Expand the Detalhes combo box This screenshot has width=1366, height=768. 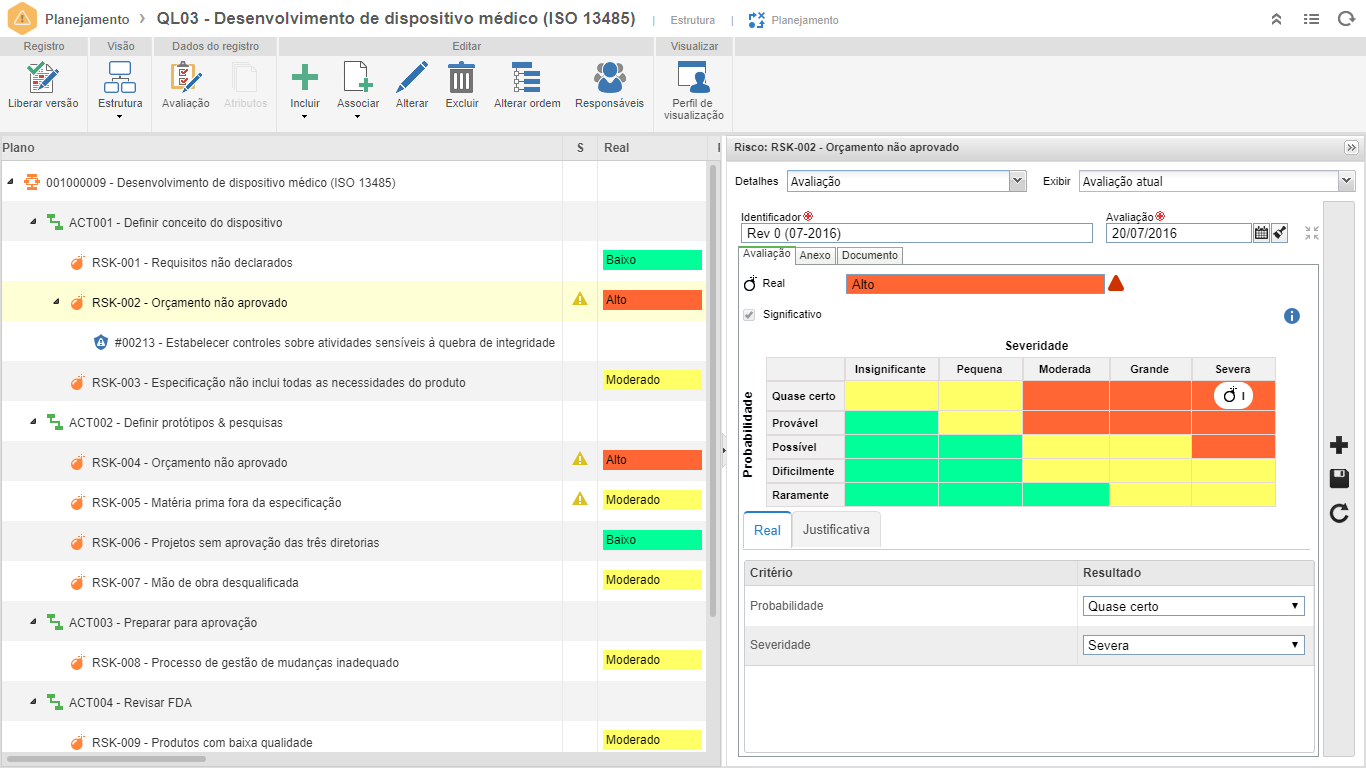(1018, 181)
